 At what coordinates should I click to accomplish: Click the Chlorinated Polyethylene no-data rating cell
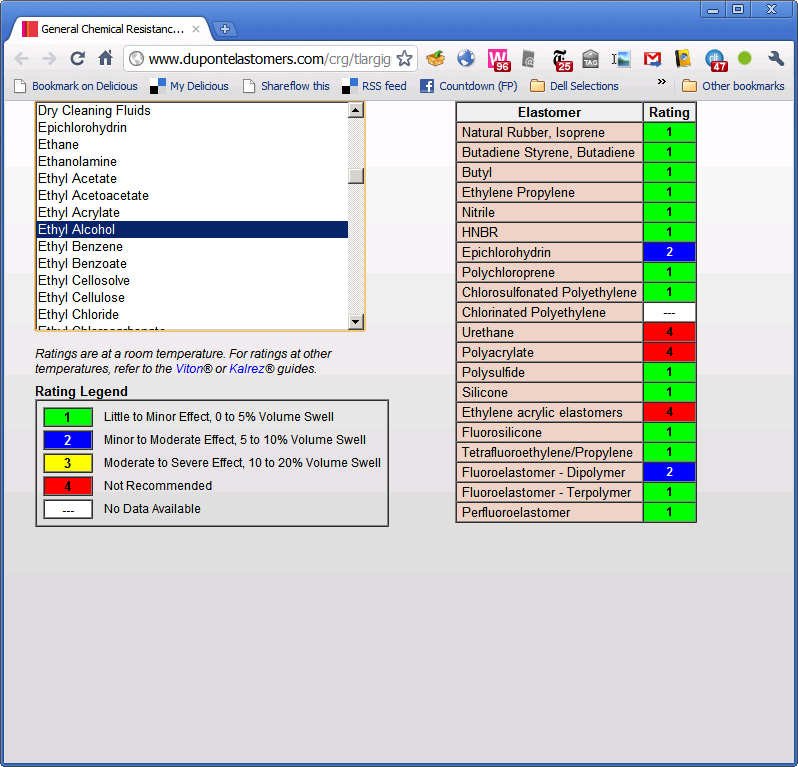[x=669, y=313]
